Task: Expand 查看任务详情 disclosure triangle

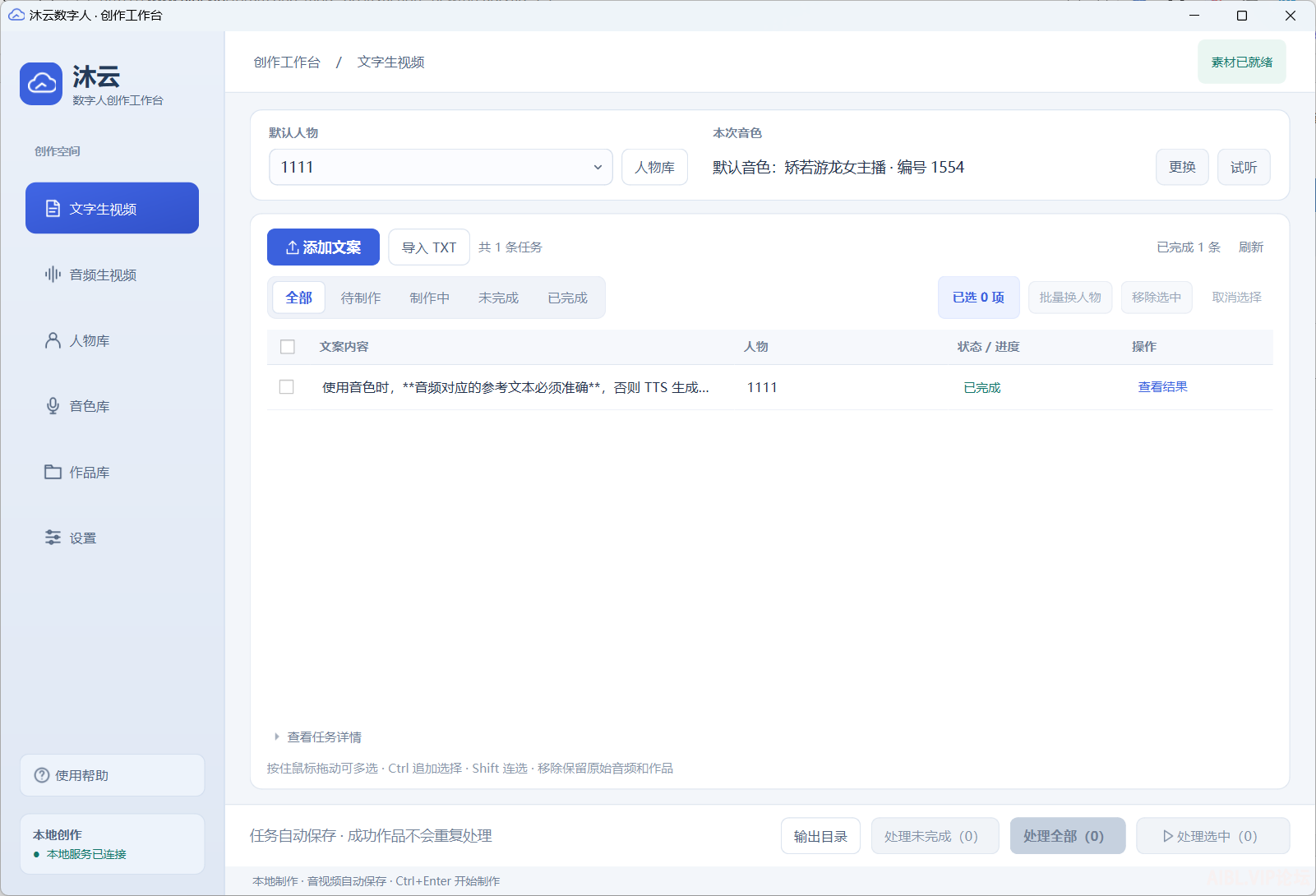Action: point(276,737)
